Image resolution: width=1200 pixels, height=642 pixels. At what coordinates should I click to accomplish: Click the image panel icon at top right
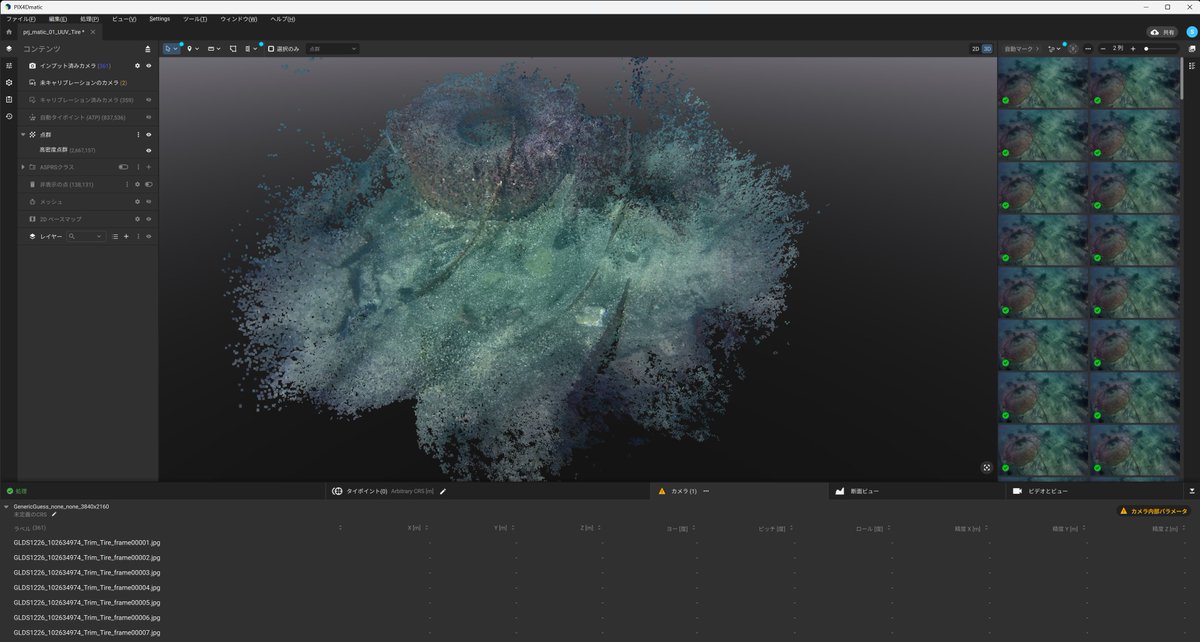1192,48
